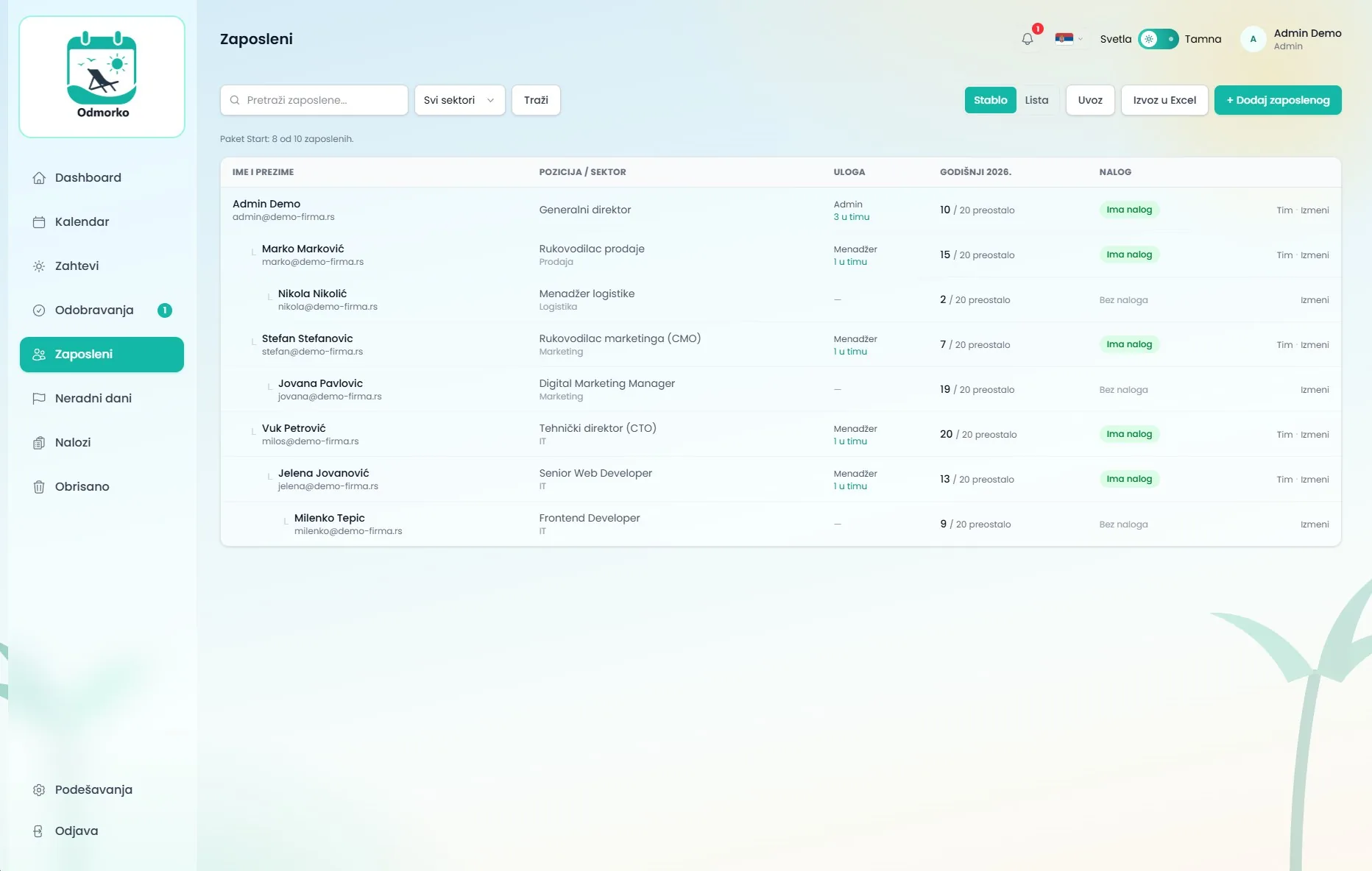The width and height of the screenshot is (1372, 871).
Task: Click the Neradni dani flag icon
Action: click(39, 399)
